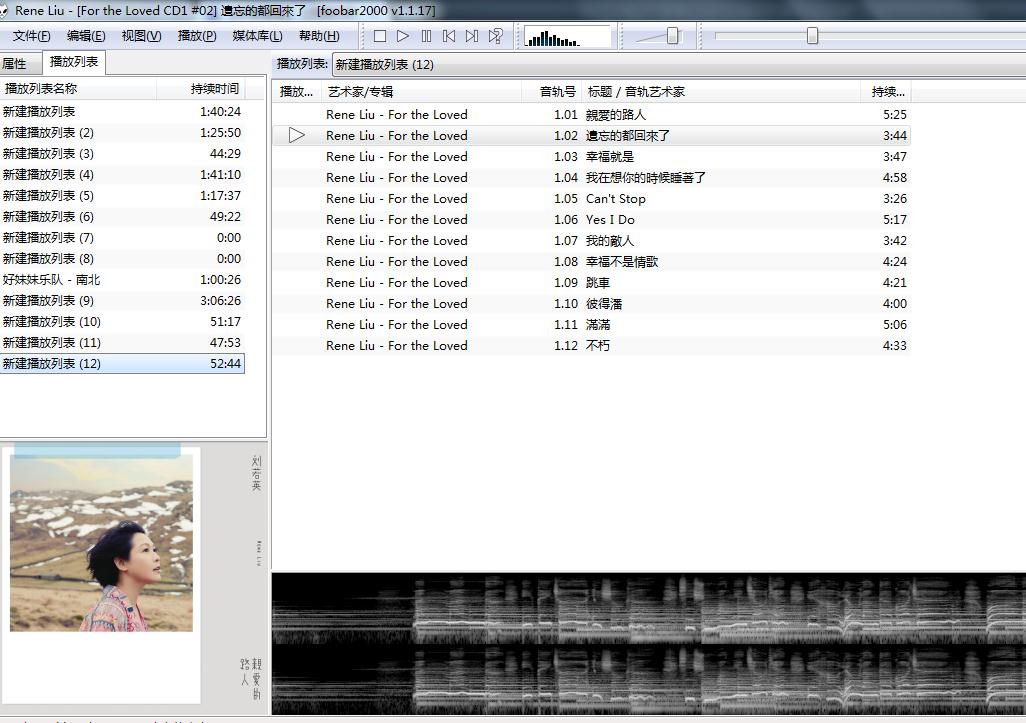
Task: Click the random playback icon
Action: 495,36
